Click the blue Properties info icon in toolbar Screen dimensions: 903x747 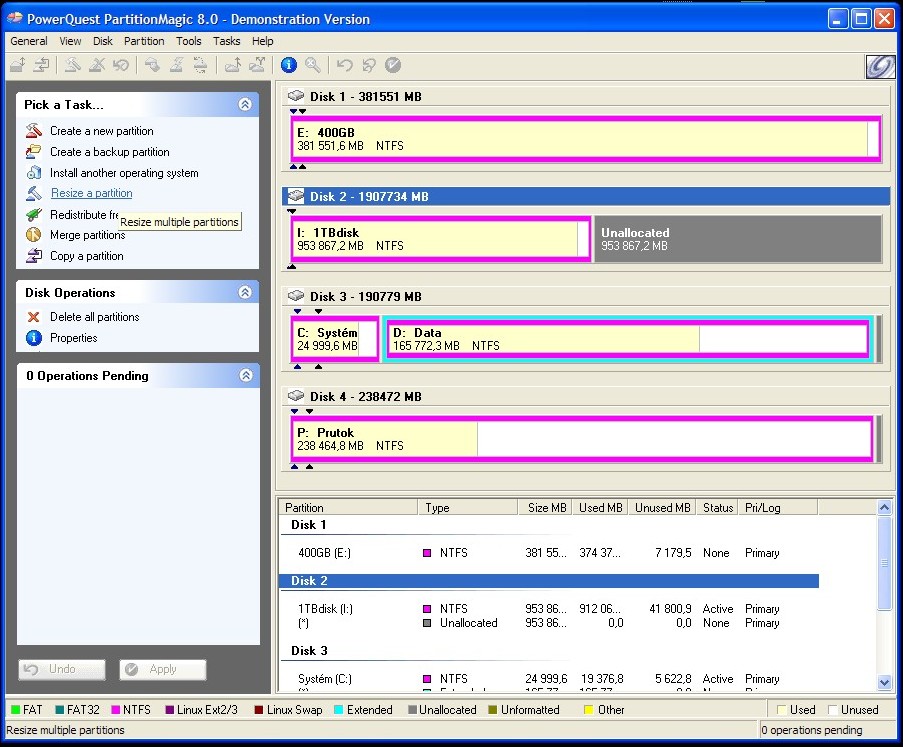(x=289, y=65)
